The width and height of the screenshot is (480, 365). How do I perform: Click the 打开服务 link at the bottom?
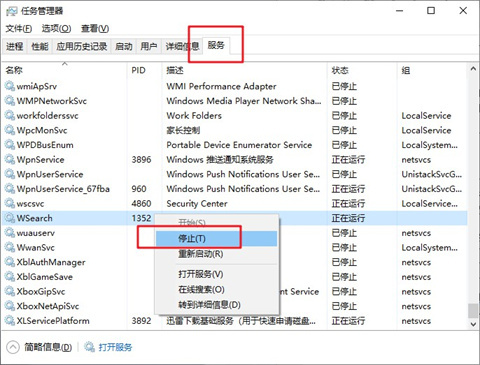[115, 347]
